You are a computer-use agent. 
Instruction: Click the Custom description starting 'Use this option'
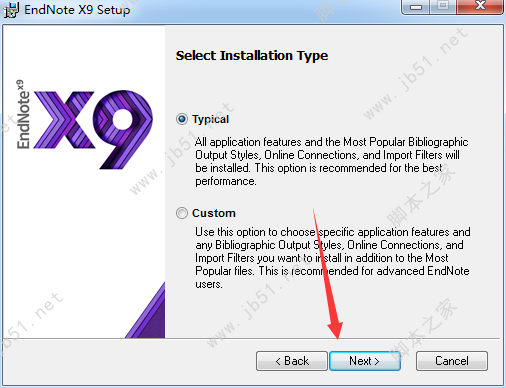click(x=333, y=258)
